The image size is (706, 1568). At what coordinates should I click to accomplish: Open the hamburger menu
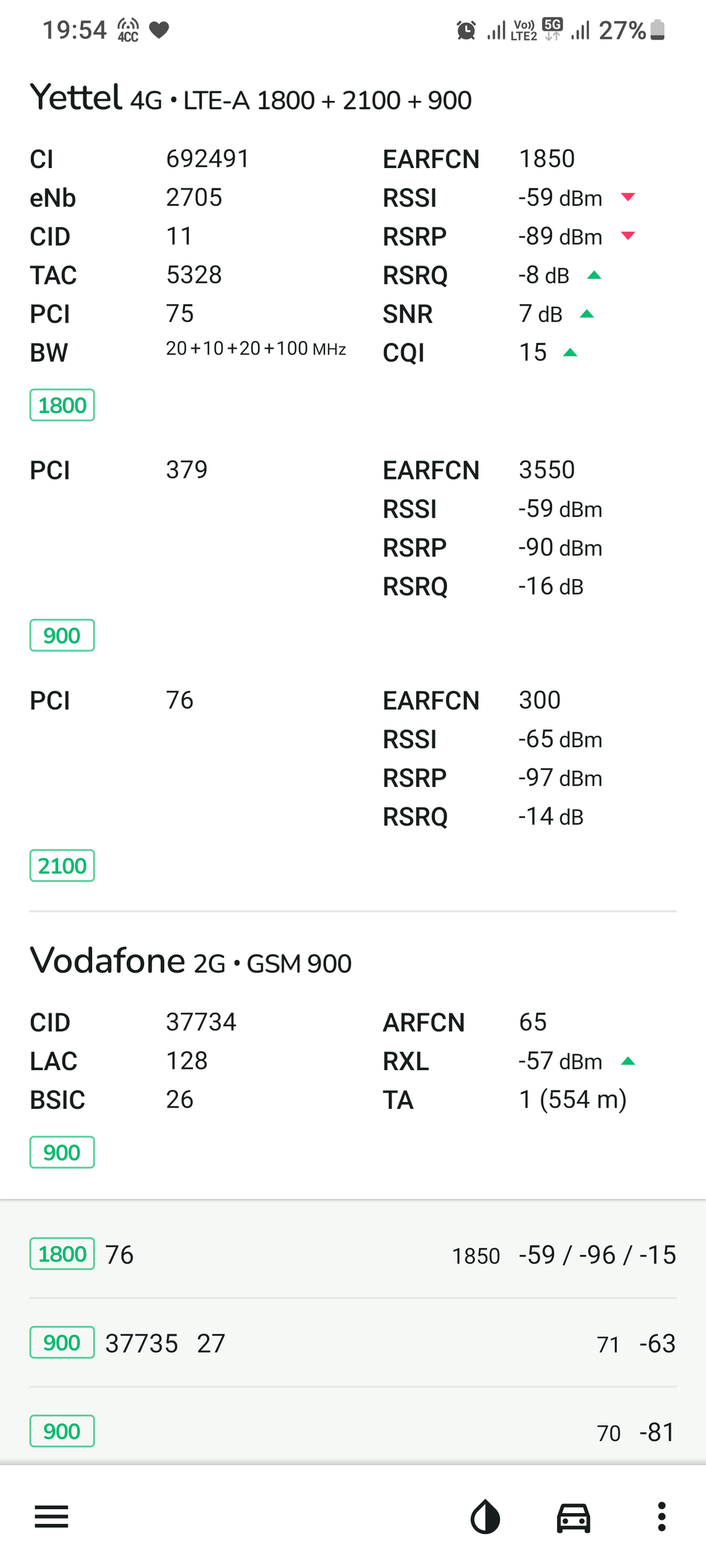(51, 1517)
